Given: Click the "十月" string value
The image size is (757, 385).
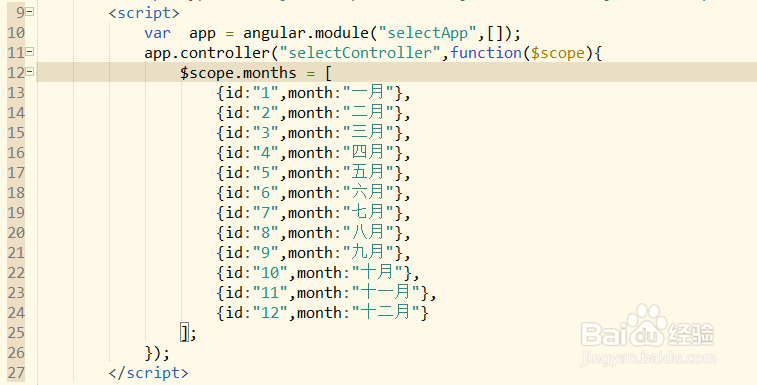Looking at the screenshot, I should coord(378,273).
